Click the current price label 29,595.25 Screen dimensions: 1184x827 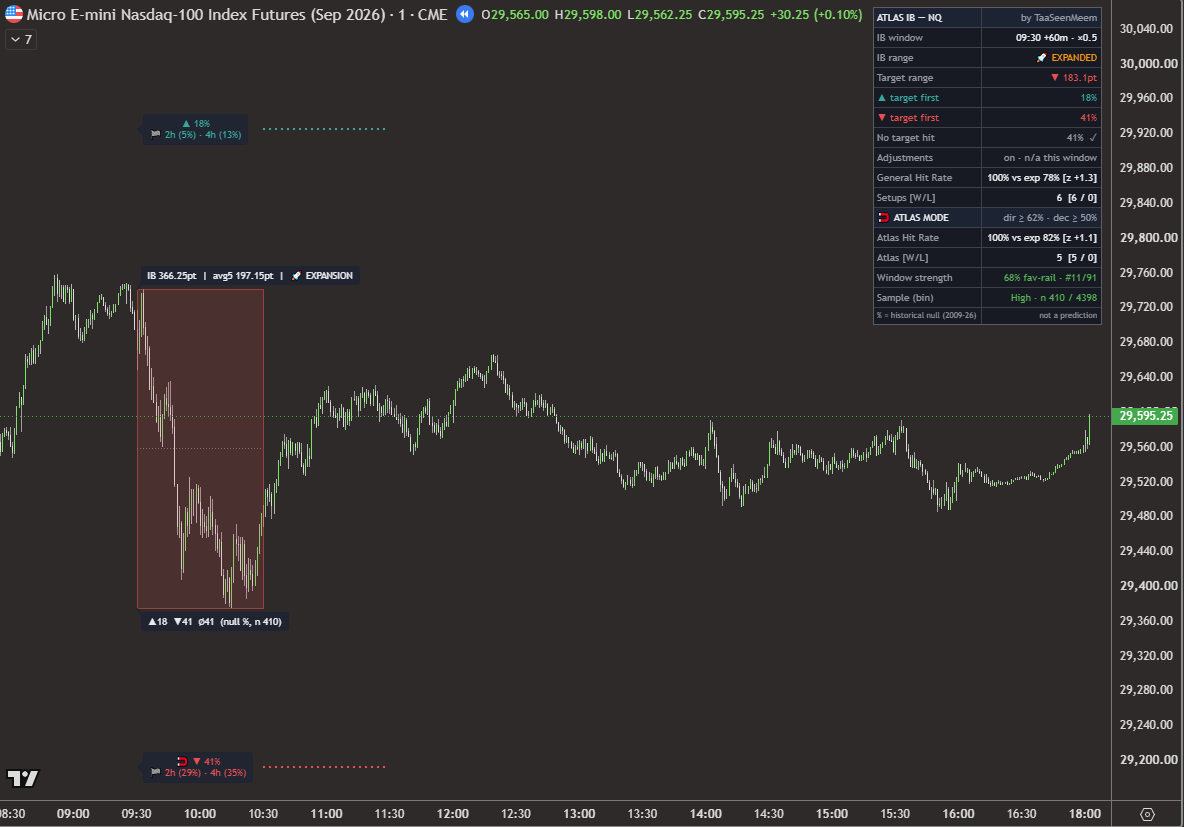tap(1145, 415)
